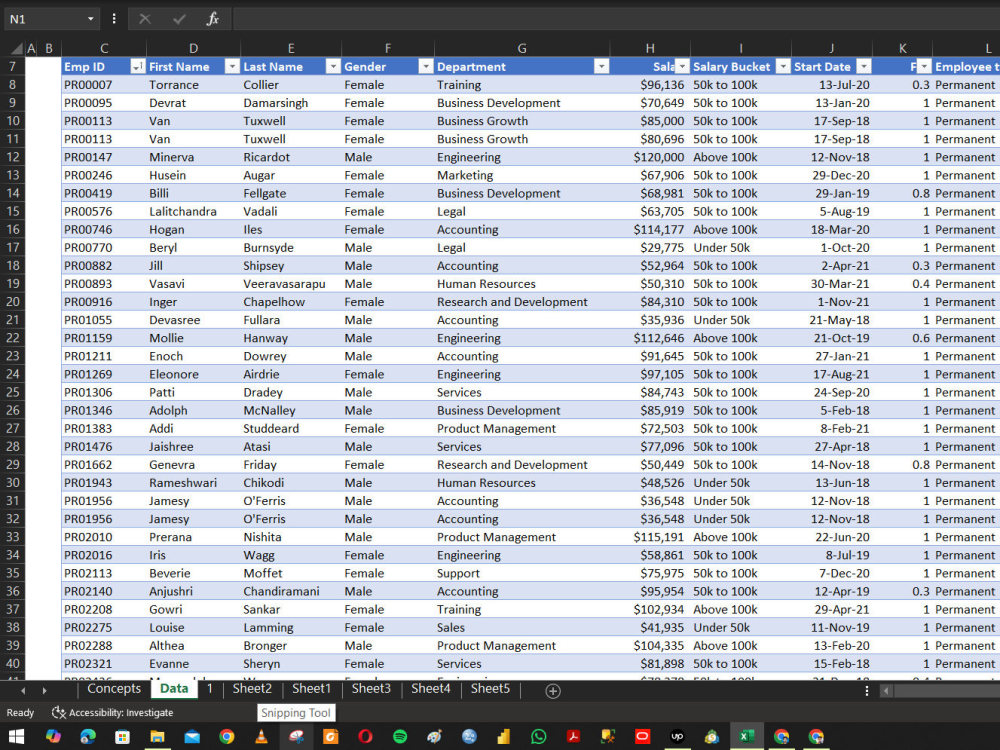Click the Name Box showing N1
The image size is (1000, 750).
[x=45, y=19]
